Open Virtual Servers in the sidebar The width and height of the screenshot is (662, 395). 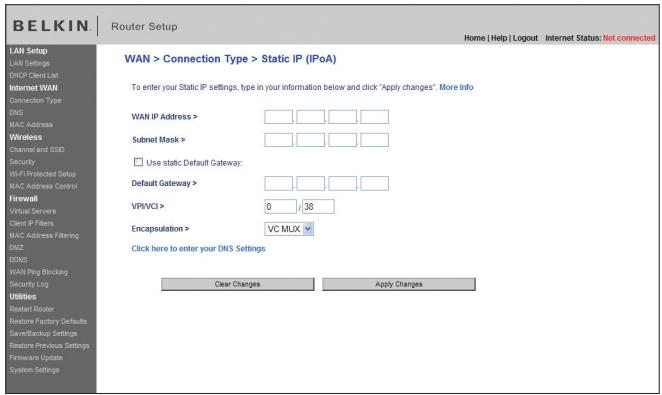click(x=33, y=211)
